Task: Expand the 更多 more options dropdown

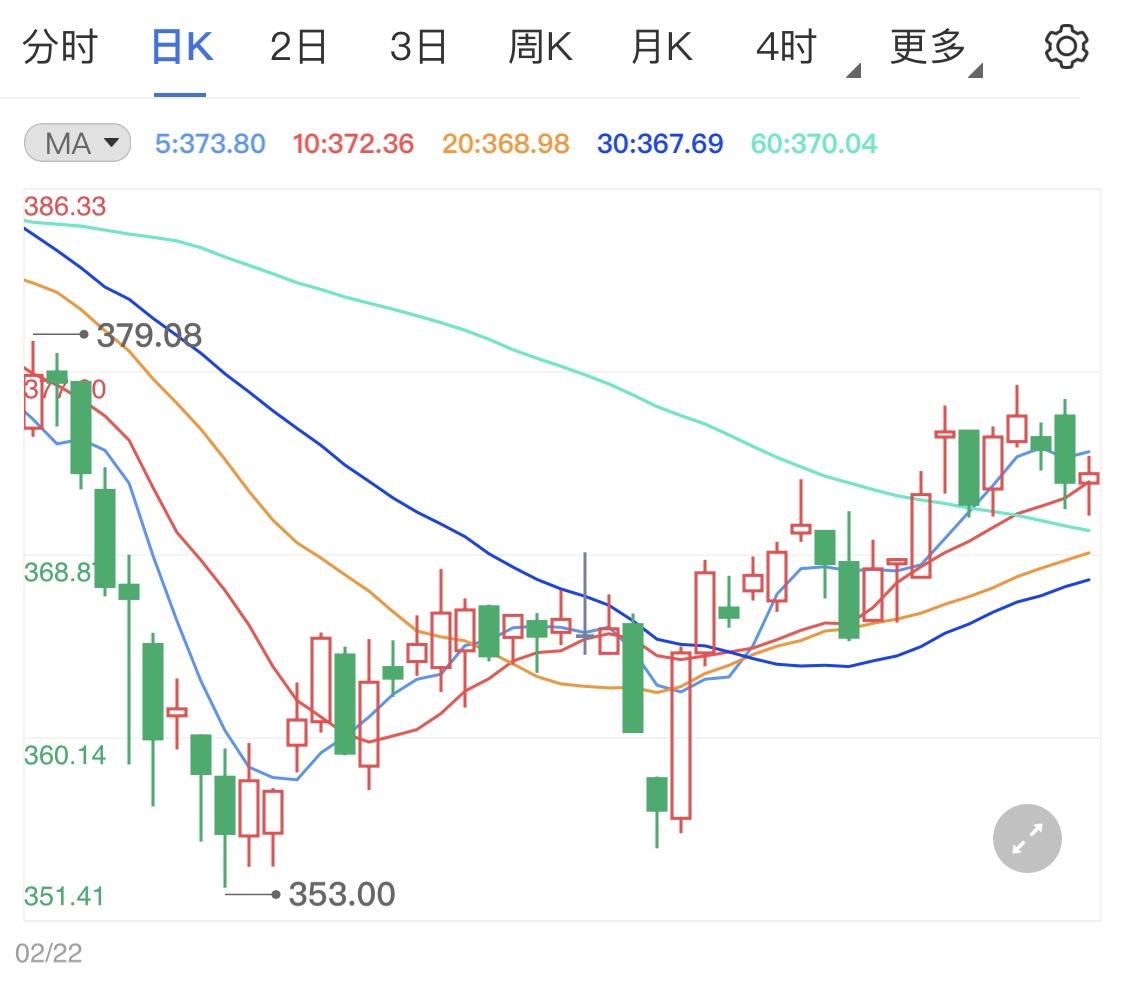Action: coord(935,50)
